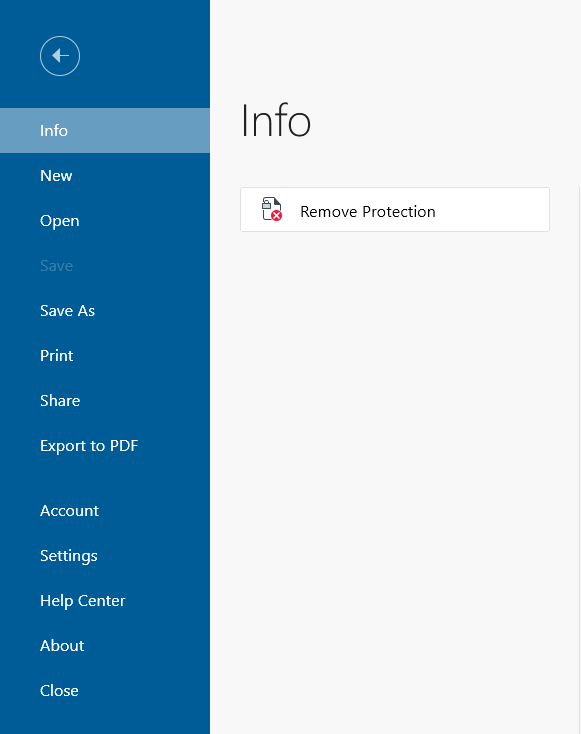Click empty area below Remove Protection button
The image size is (581, 734).
(395, 468)
